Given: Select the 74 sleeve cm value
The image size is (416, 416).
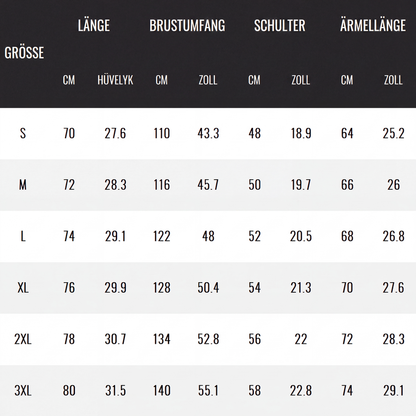Looking at the screenshot, I should point(347,391).
